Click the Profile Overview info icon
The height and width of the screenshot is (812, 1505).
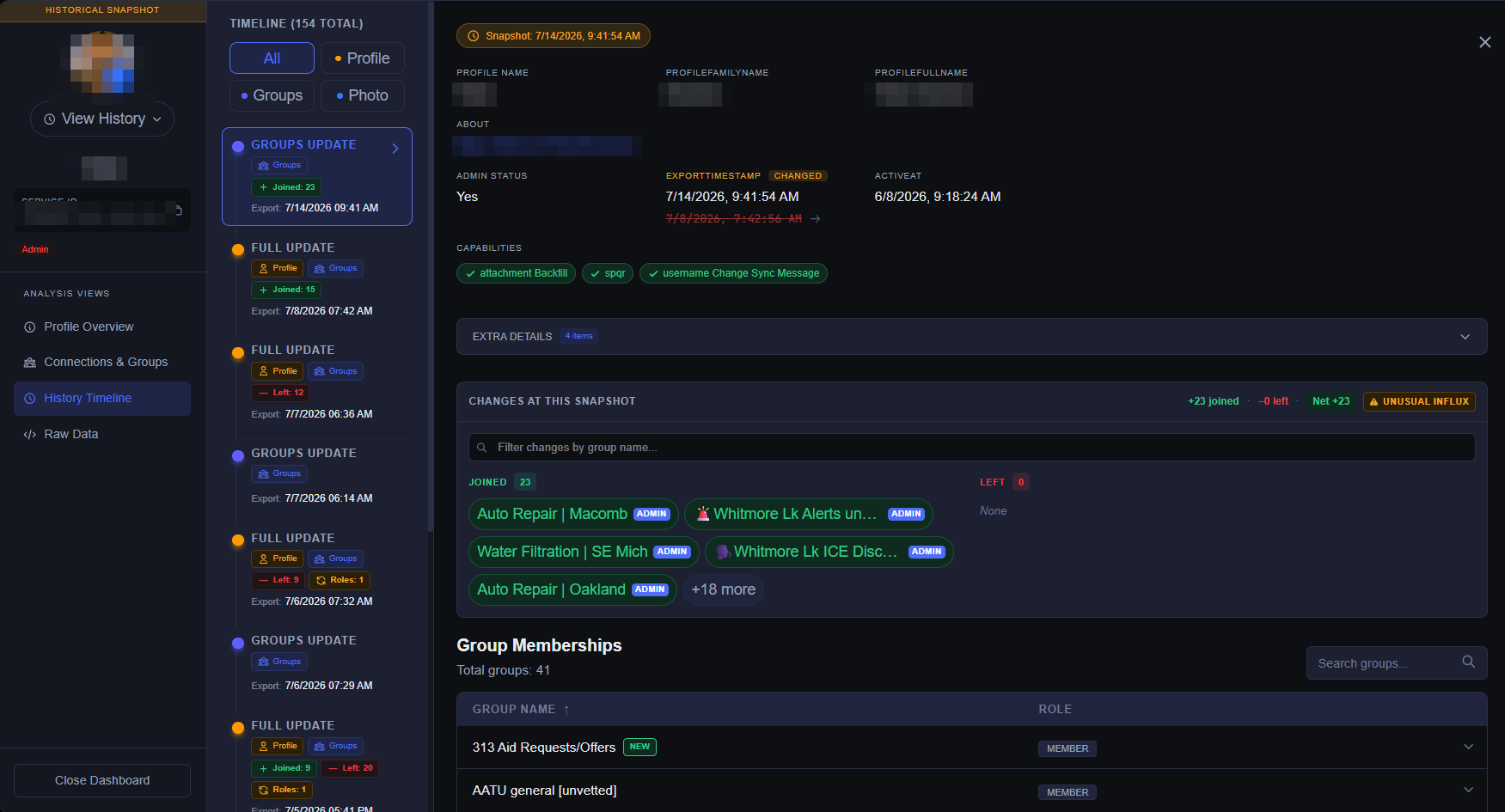click(x=30, y=327)
